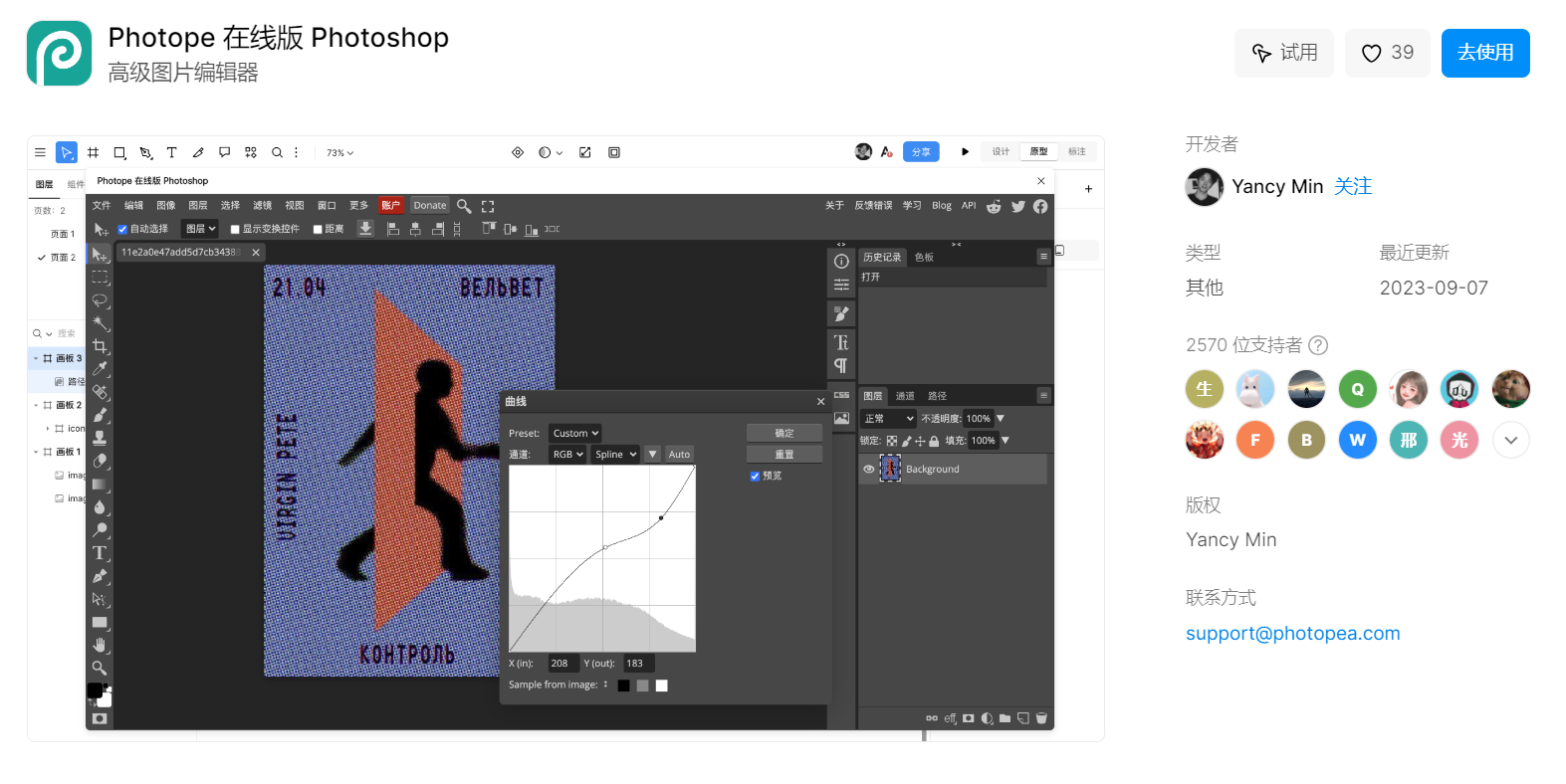The width and height of the screenshot is (1566, 784).
Task: Open the Preset Custom dropdown
Action: [575, 433]
